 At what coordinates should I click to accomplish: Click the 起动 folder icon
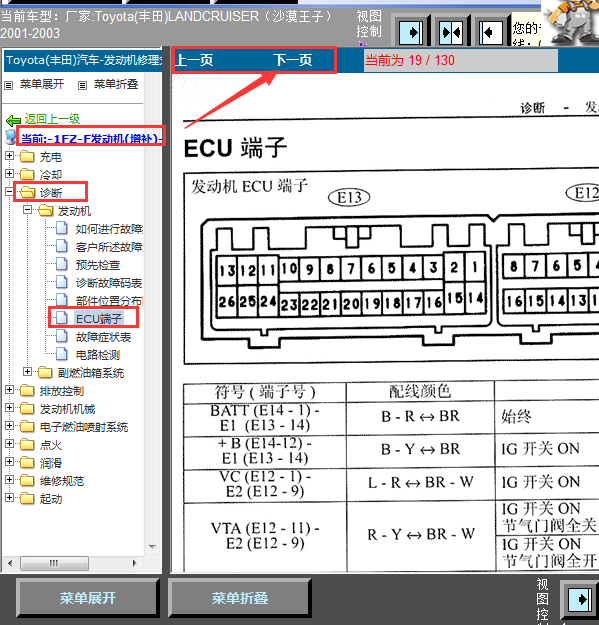click(27, 498)
